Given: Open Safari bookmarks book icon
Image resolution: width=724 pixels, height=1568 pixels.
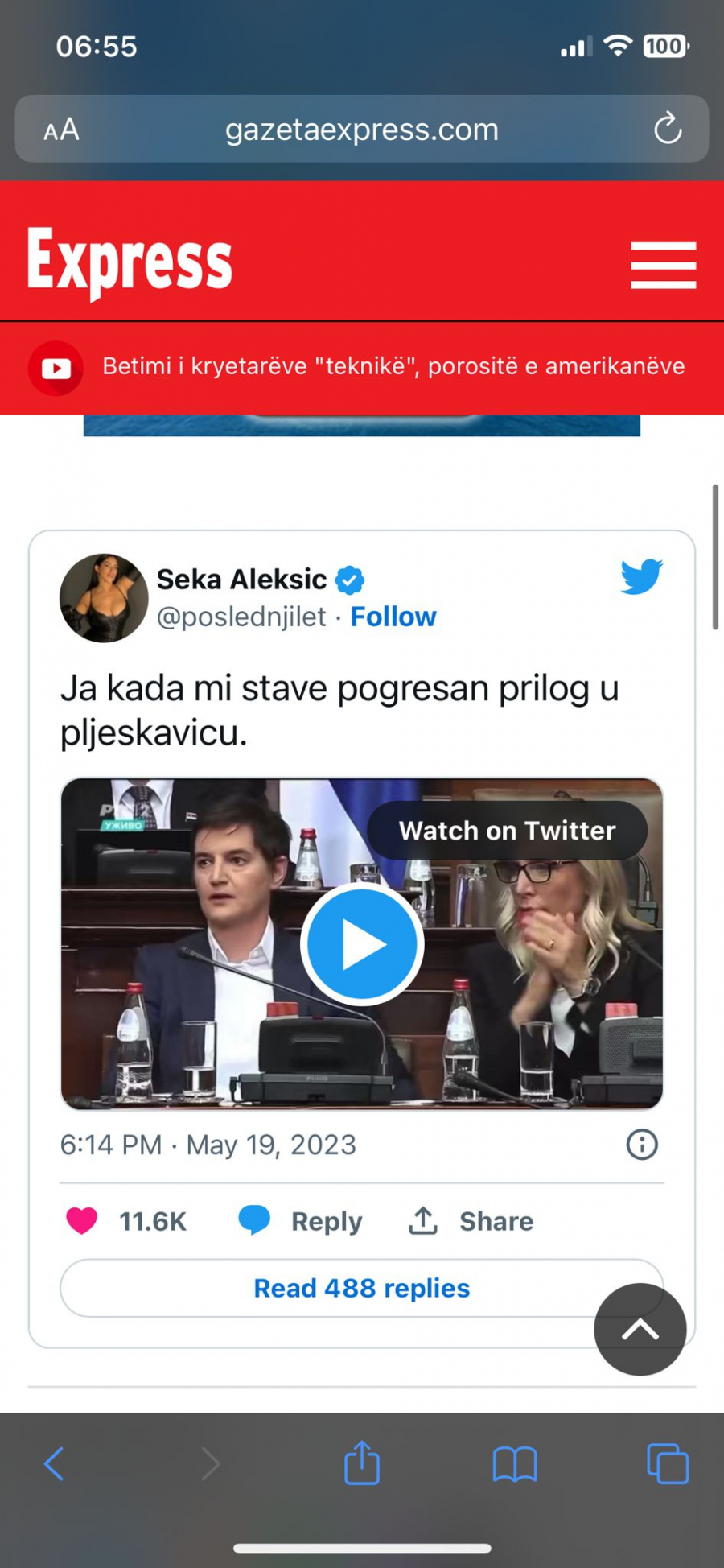Looking at the screenshot, I should click(515, 1464).
